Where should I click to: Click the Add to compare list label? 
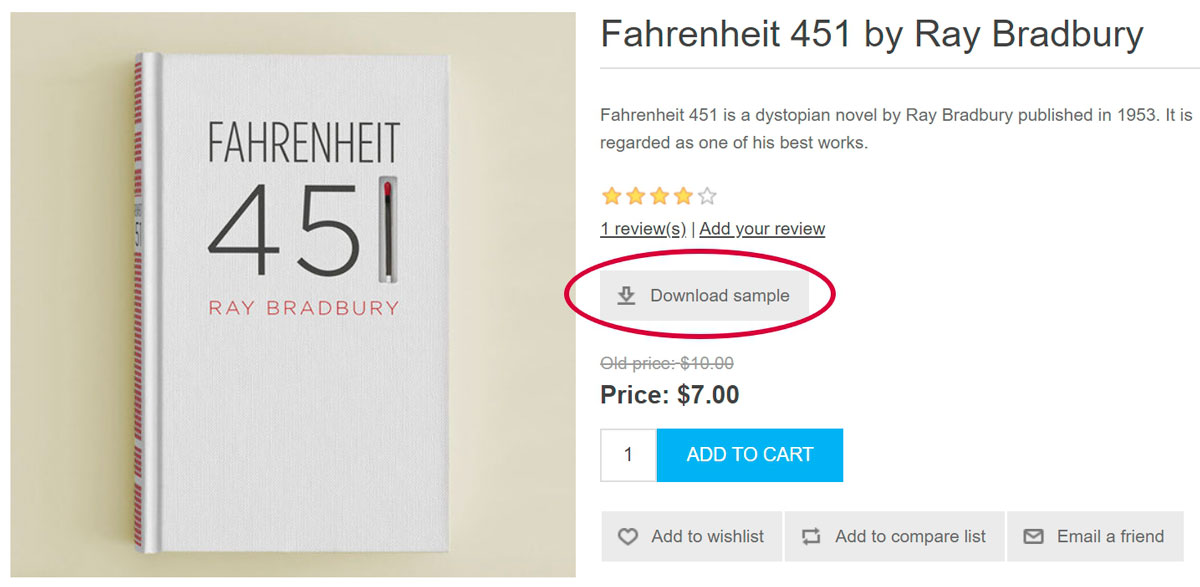click(x=910, y=537)
